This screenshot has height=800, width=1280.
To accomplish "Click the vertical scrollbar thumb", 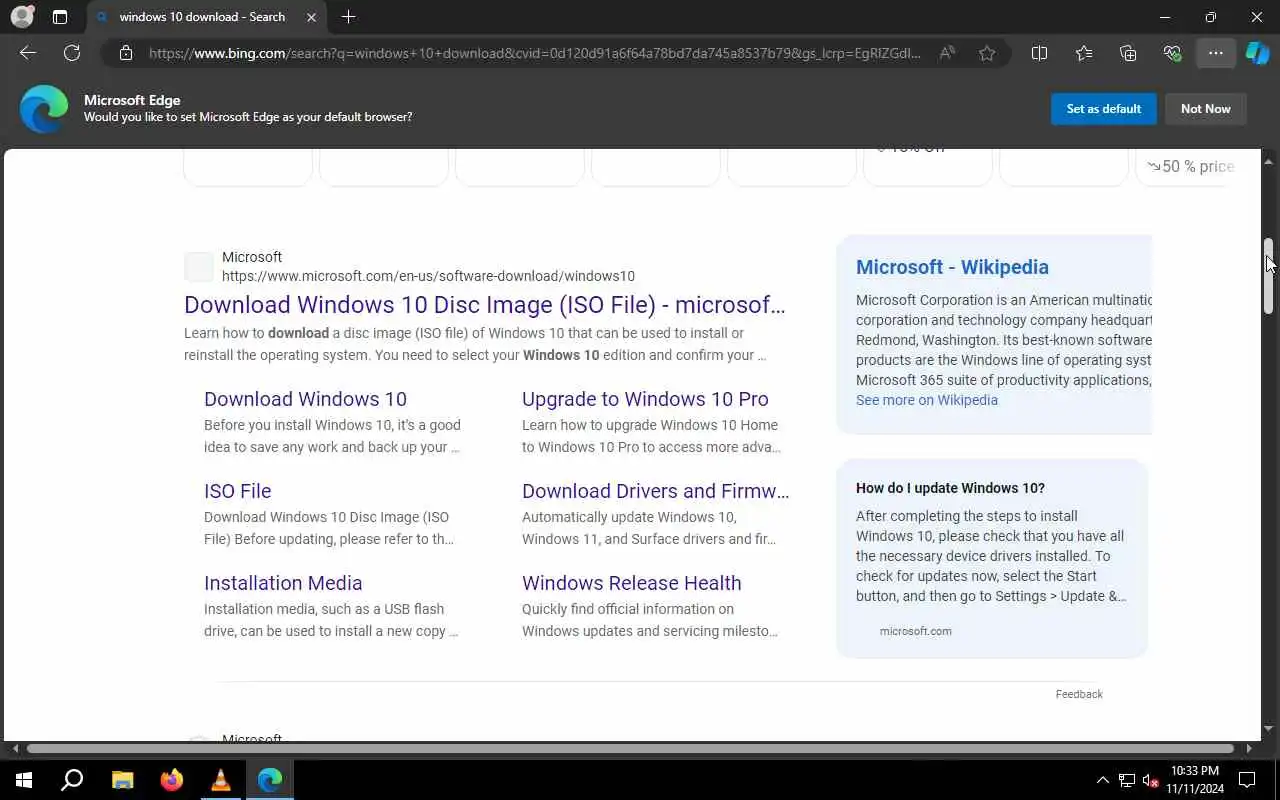I will point(1268,277).
